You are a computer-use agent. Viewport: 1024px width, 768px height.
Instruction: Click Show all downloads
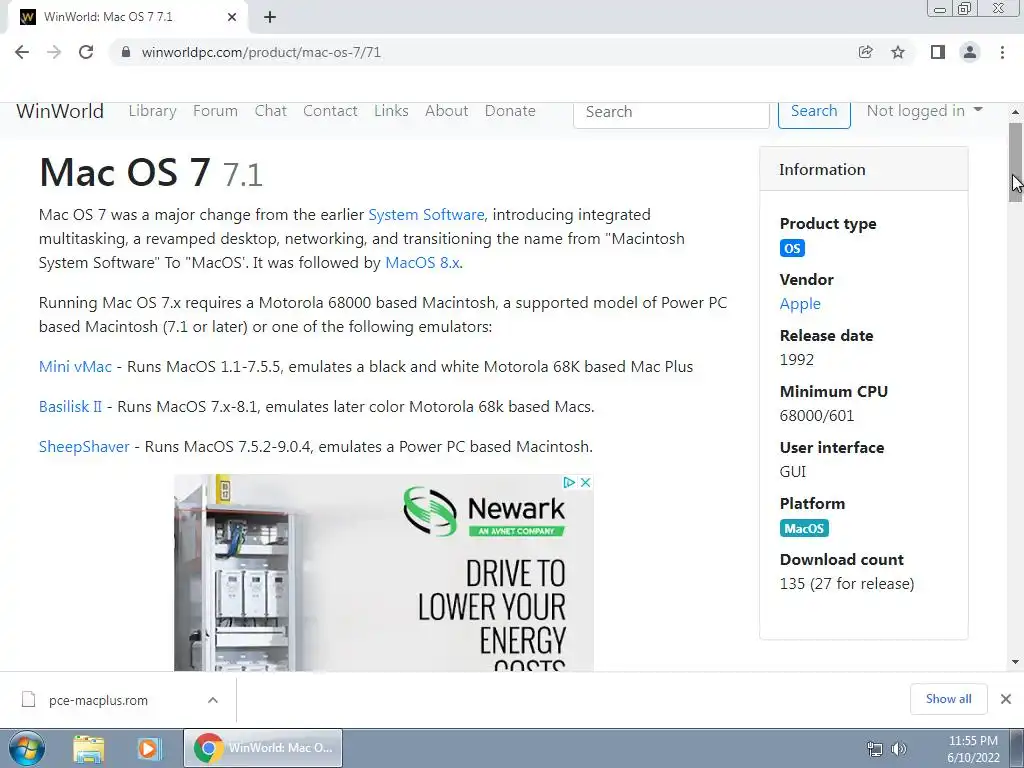[948, 699]
